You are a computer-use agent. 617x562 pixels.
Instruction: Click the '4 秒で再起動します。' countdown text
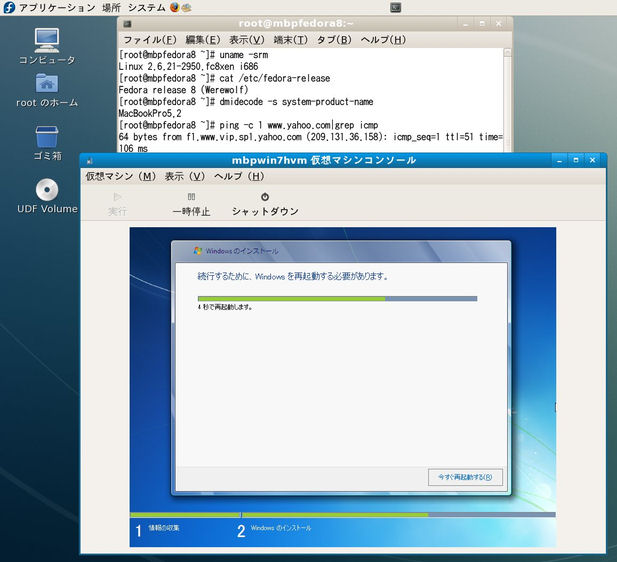pyautogui.click(x=225, y=307)
